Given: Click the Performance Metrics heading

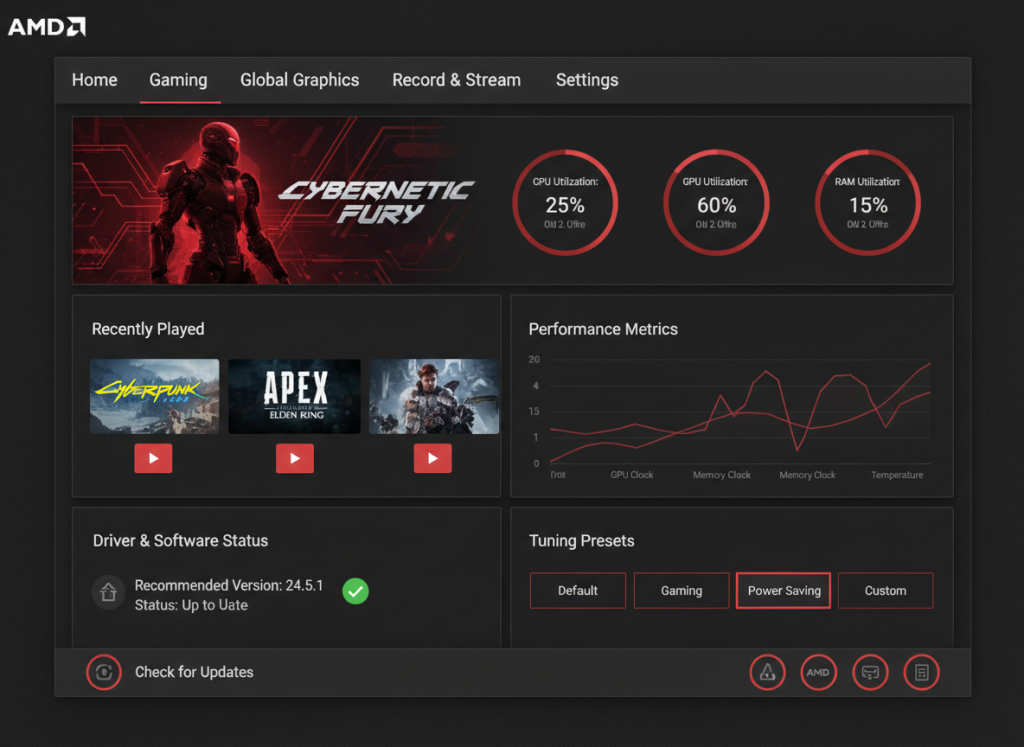Looking at the screenshot, I should 603,329.
